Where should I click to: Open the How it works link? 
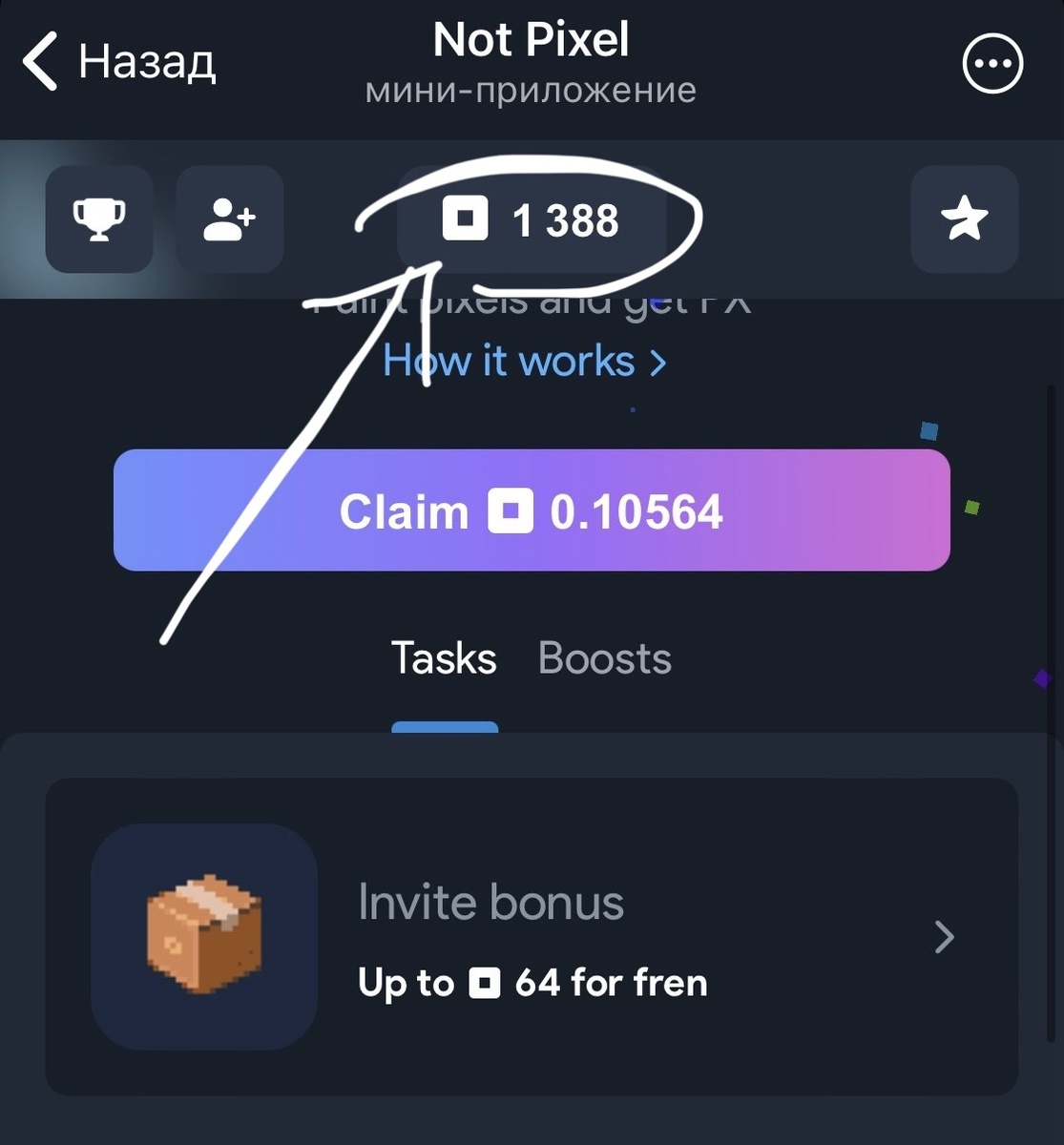pyautogui.click(x=524, y=362)
